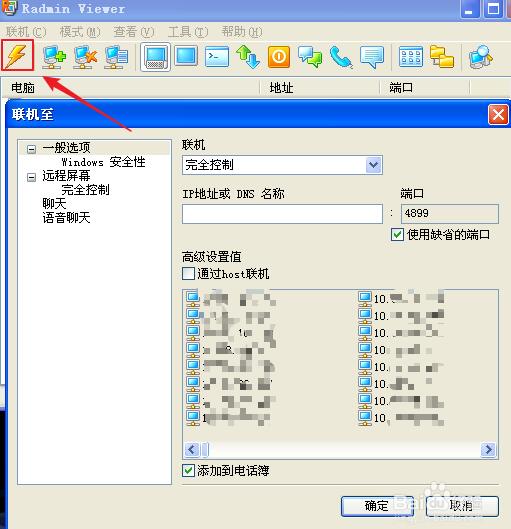511x529 pixels.
Task: Click the IP地址或 DNS 名称 input field
Action: coord(282,214)
